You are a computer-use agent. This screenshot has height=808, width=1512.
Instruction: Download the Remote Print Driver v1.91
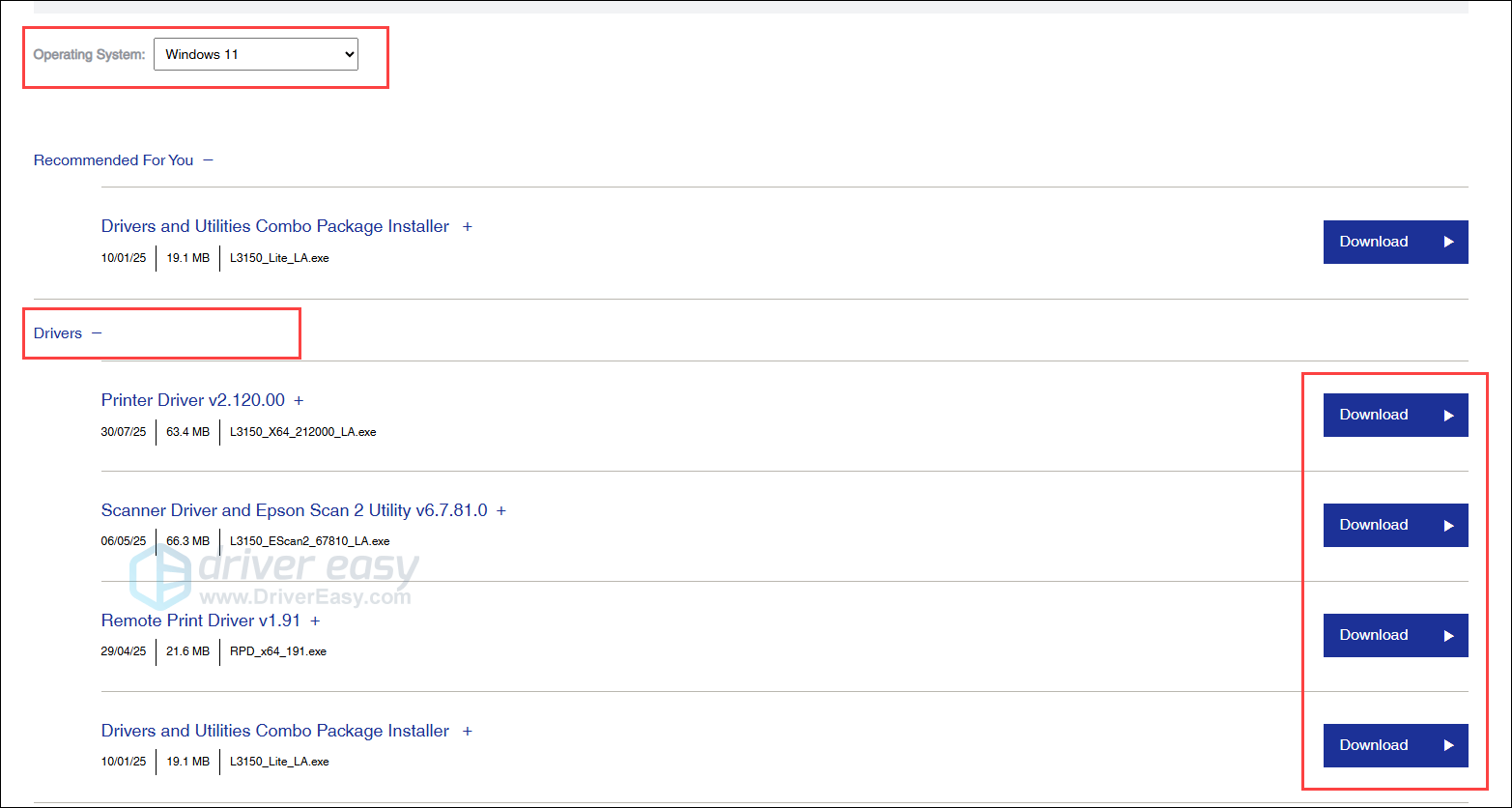[x=1394, y=635]
